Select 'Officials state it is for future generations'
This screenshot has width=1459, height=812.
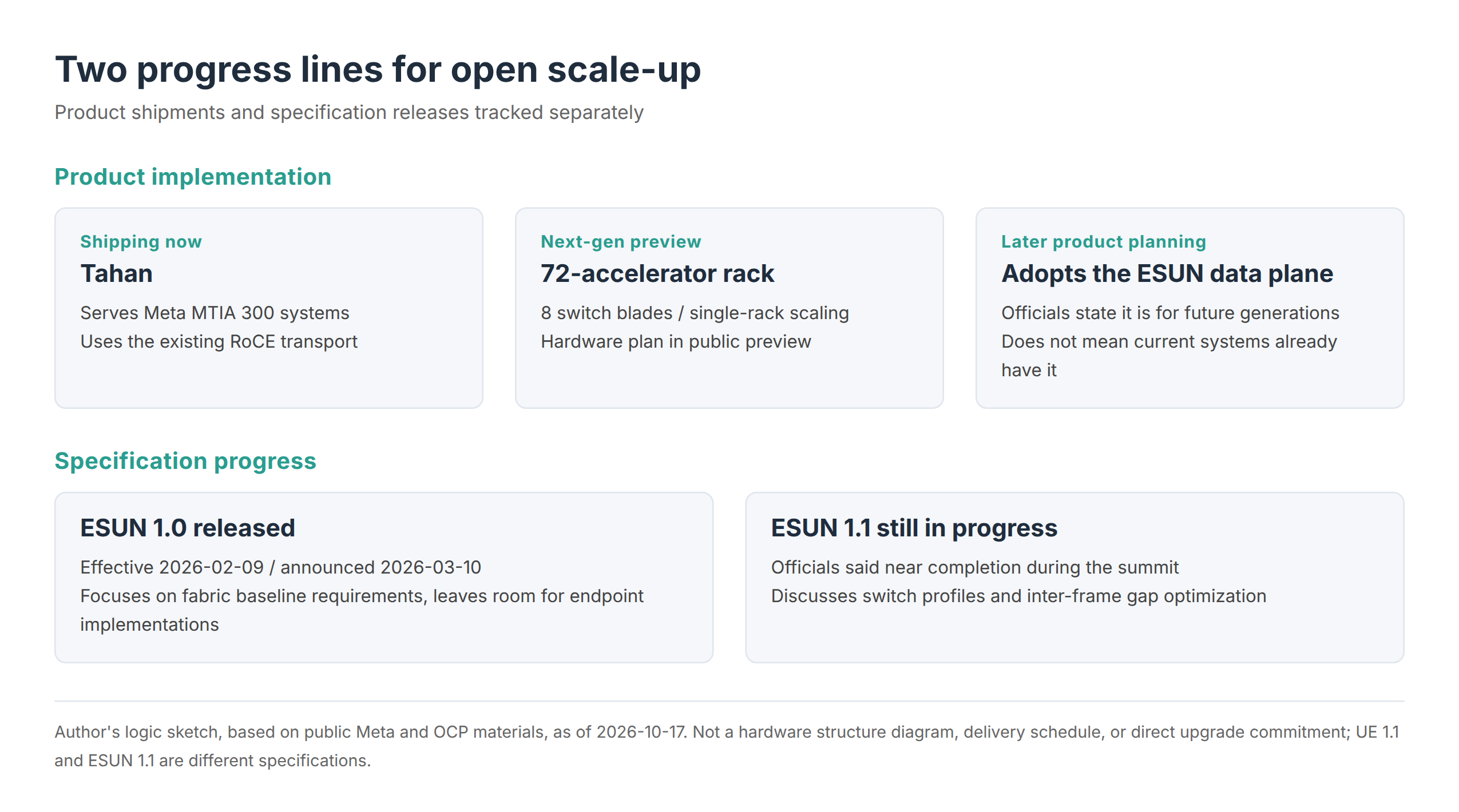tap(1170, 313)
